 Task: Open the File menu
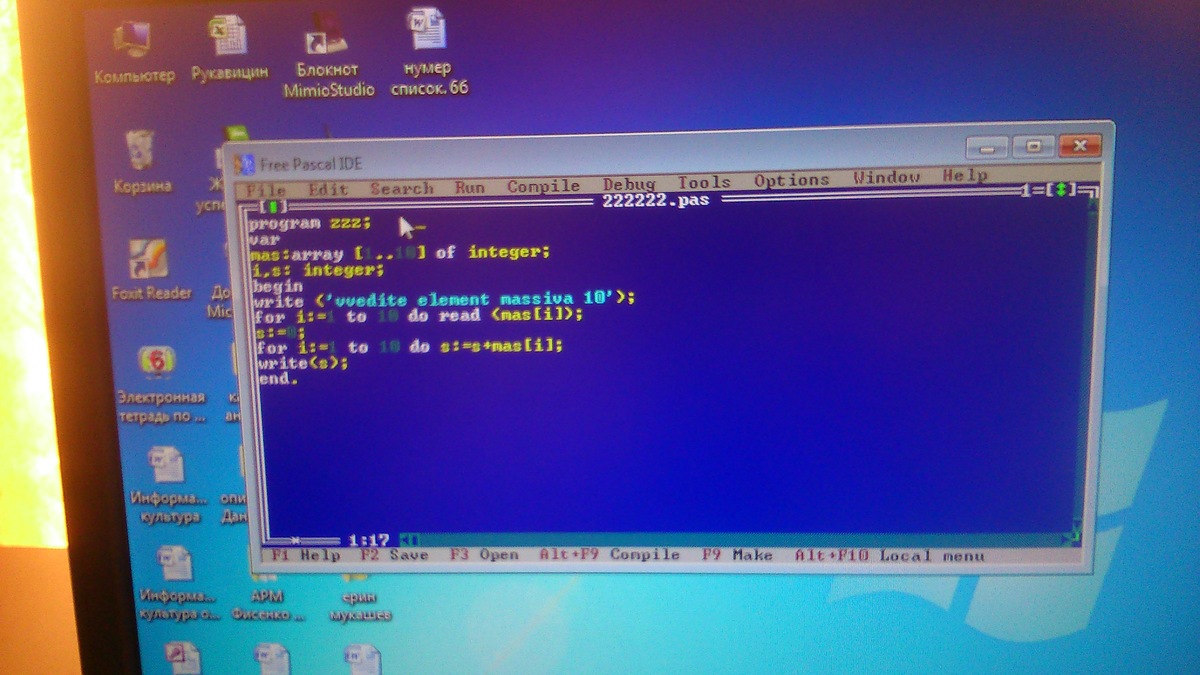coord(266,190)
